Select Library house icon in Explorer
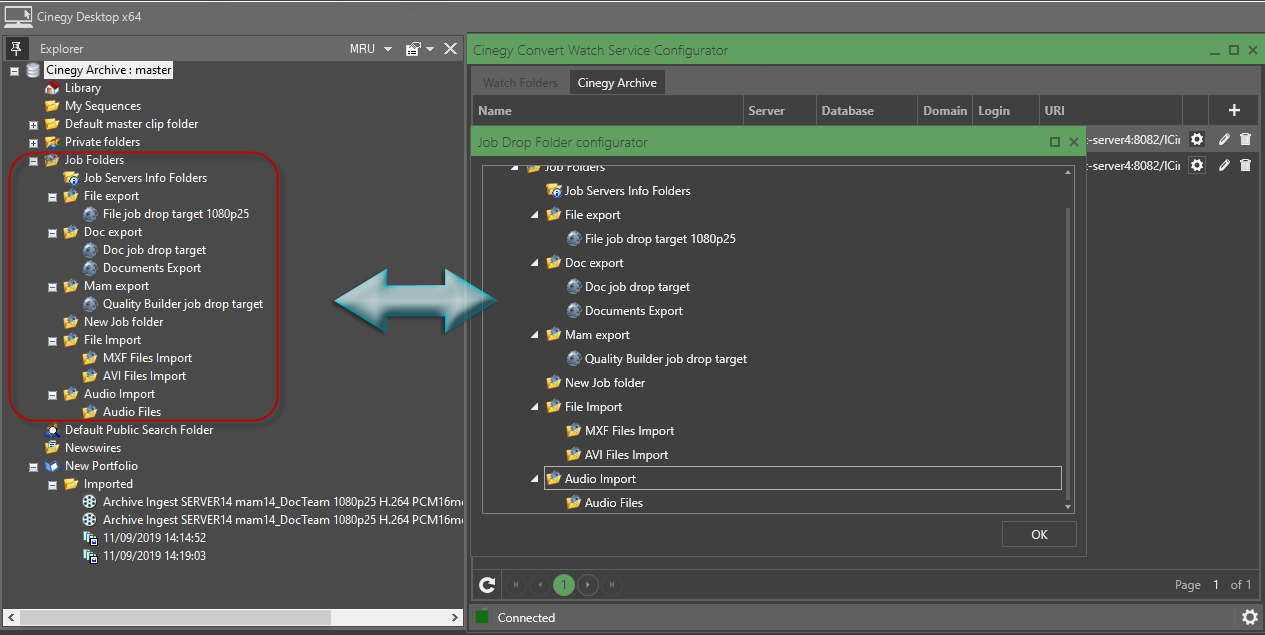1265x635 pixels. coord(52,88)
